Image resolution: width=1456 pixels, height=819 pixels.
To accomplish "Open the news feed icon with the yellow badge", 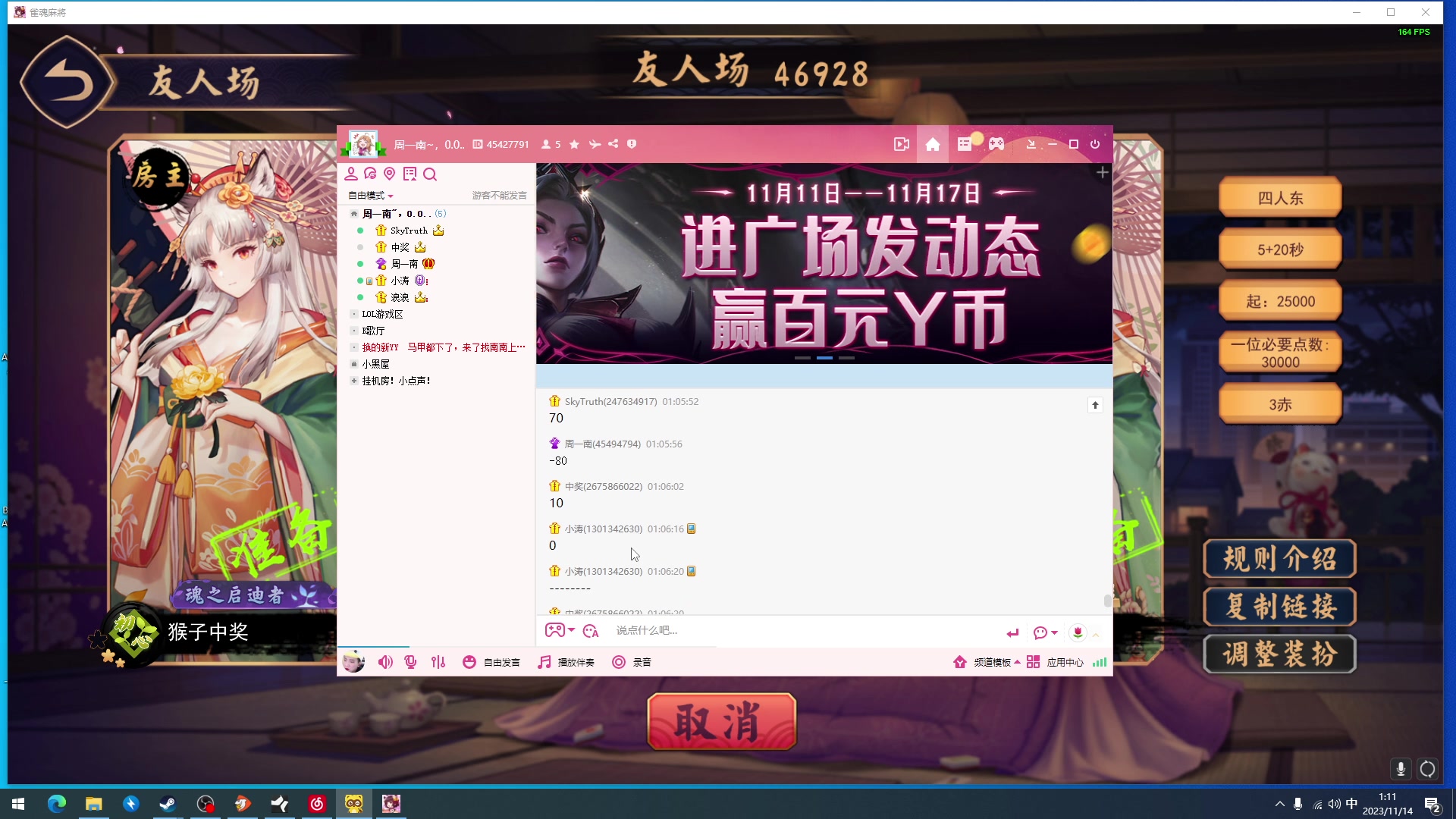I will coord(965,143).
